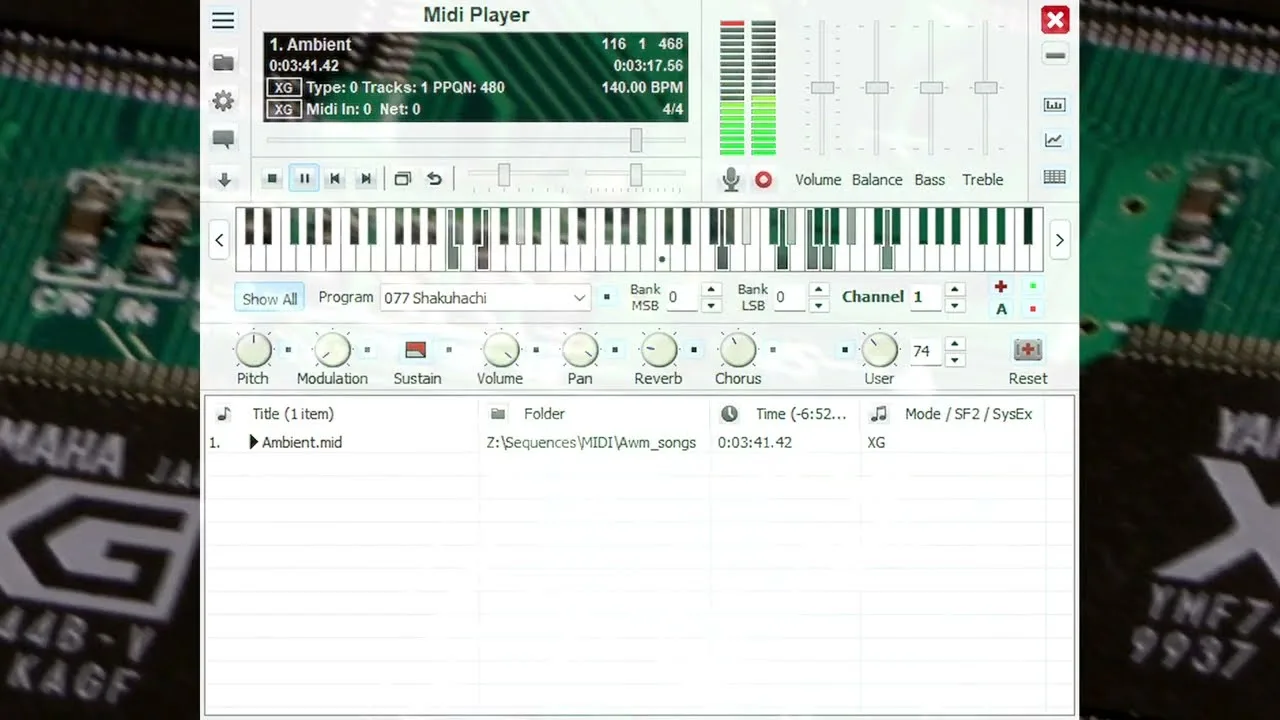1280x720 pixels.
Task: Click the red record button
Action: click(763, 180)
